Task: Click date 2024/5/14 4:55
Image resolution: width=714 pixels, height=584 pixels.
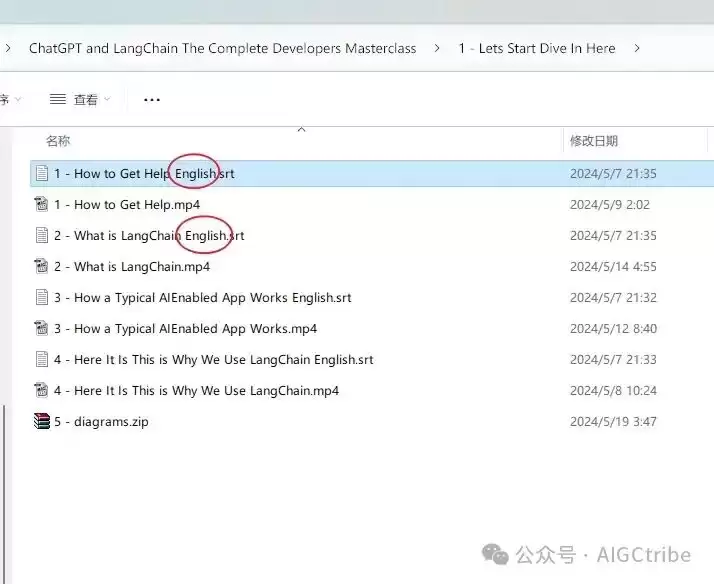Action: (x=613, y=266)
